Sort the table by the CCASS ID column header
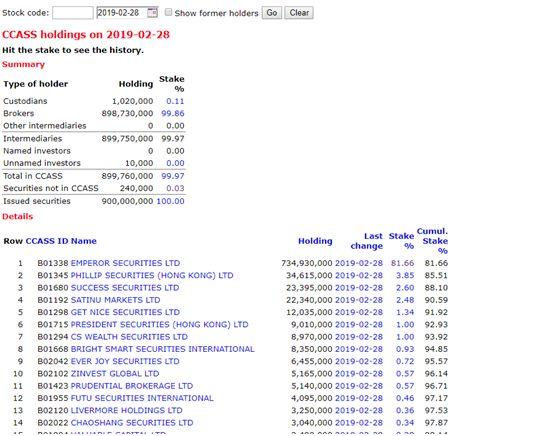This screenshot has height=436, width=558. 47,241
